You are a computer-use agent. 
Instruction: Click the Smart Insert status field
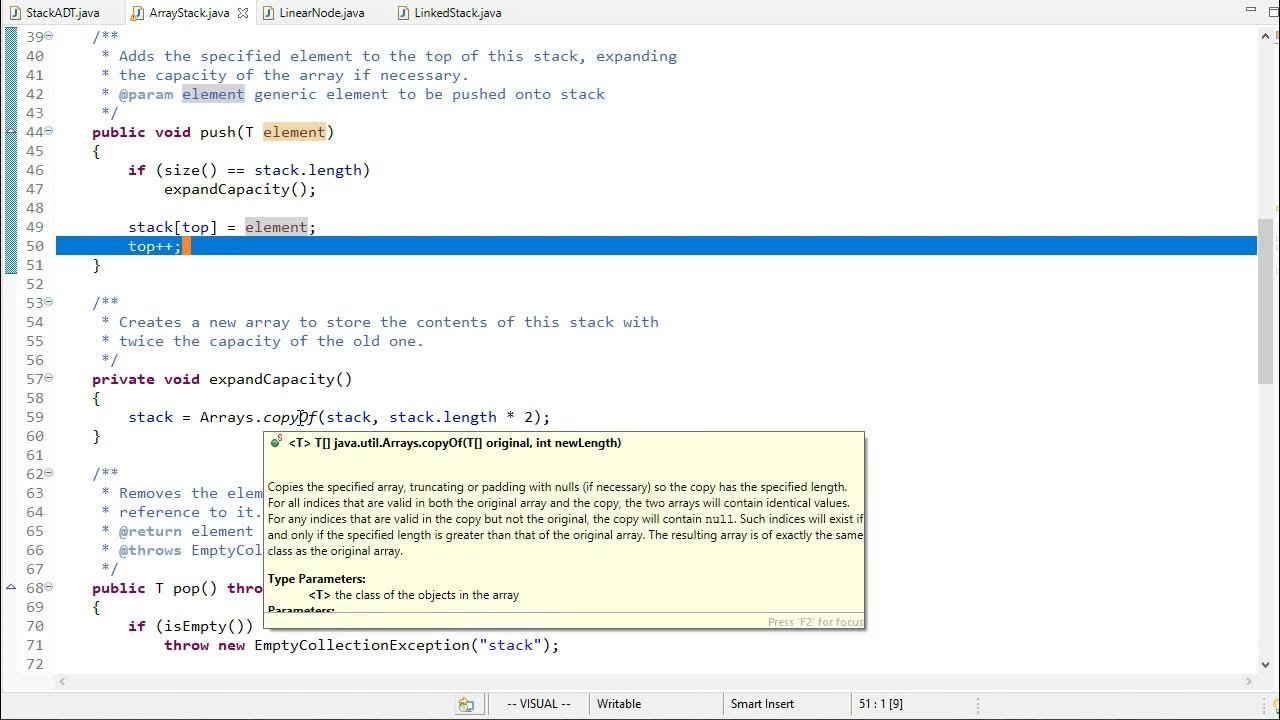pos(762,704)
